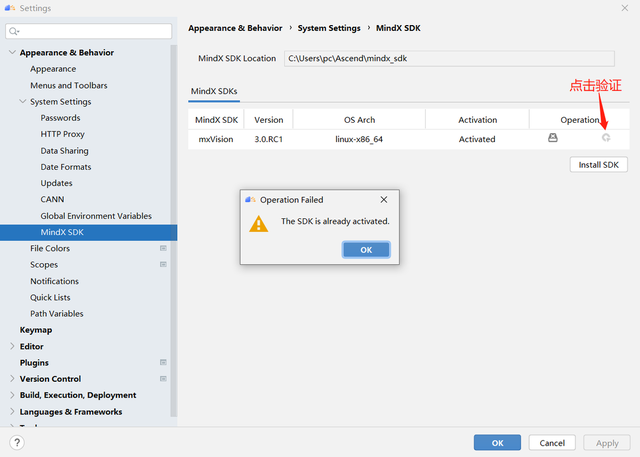Screen dimensions: 640x457
Task: Click the settings search input field
Action: point(89,31)
